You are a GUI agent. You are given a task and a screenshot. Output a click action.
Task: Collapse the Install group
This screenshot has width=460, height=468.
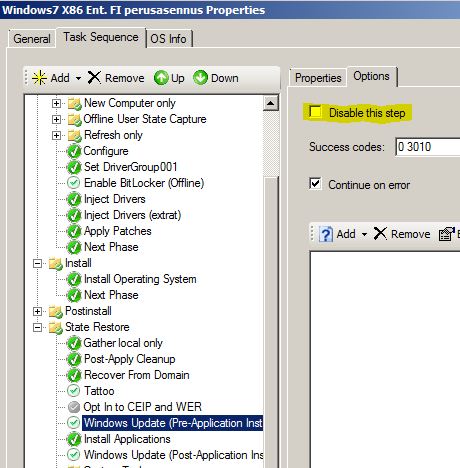coord(38,264)
